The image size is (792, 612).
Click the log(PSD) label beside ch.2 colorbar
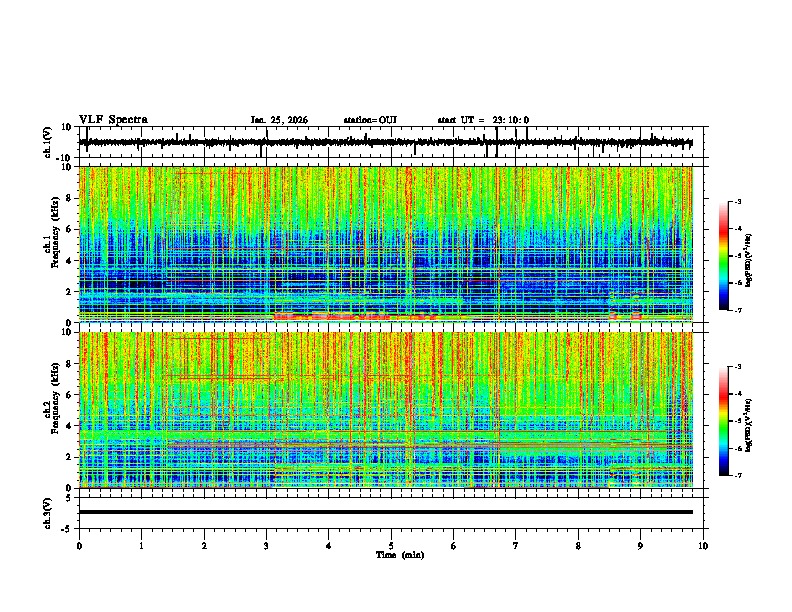(748, 425)
